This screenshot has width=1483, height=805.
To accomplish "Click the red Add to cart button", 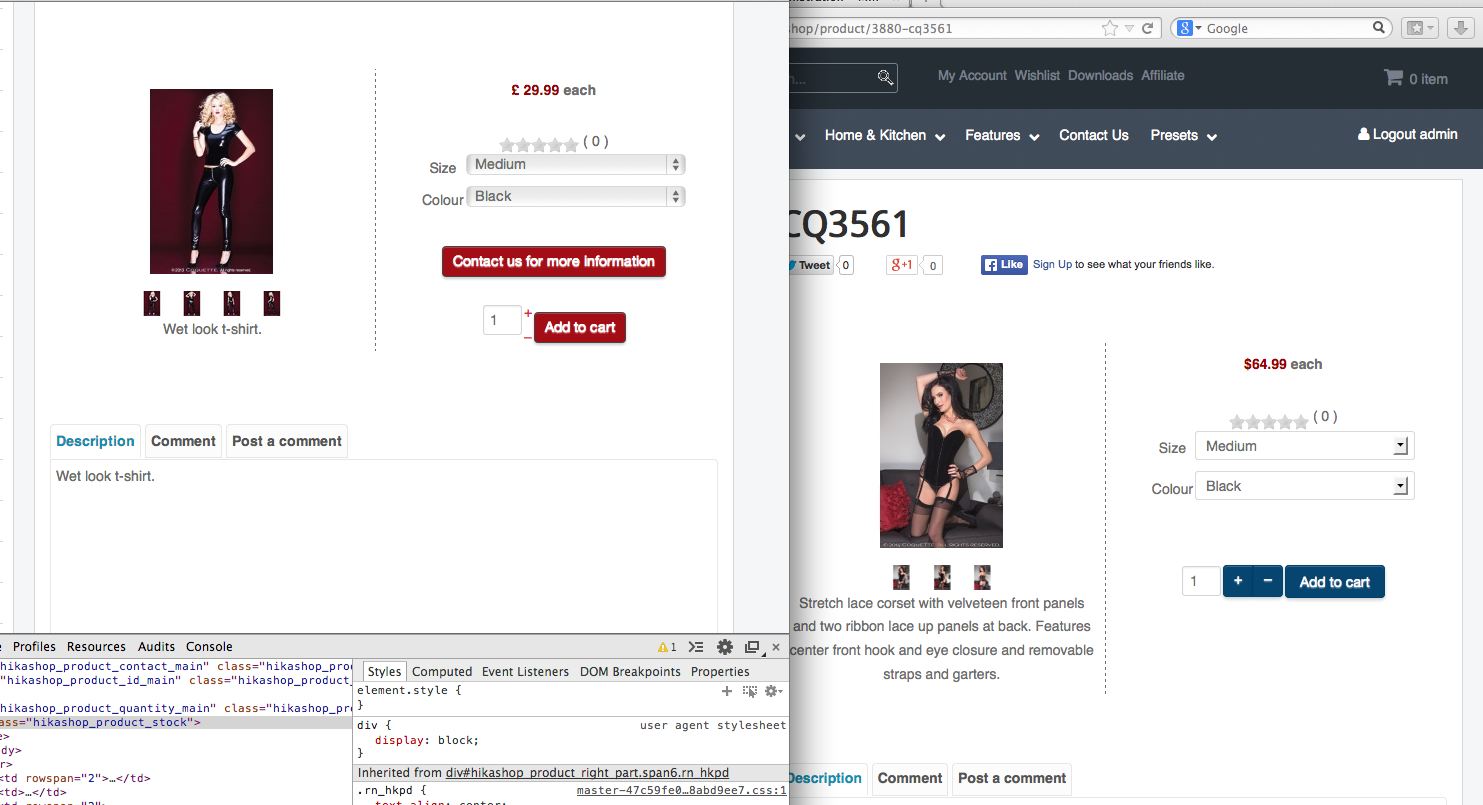I will coord(580,328).
